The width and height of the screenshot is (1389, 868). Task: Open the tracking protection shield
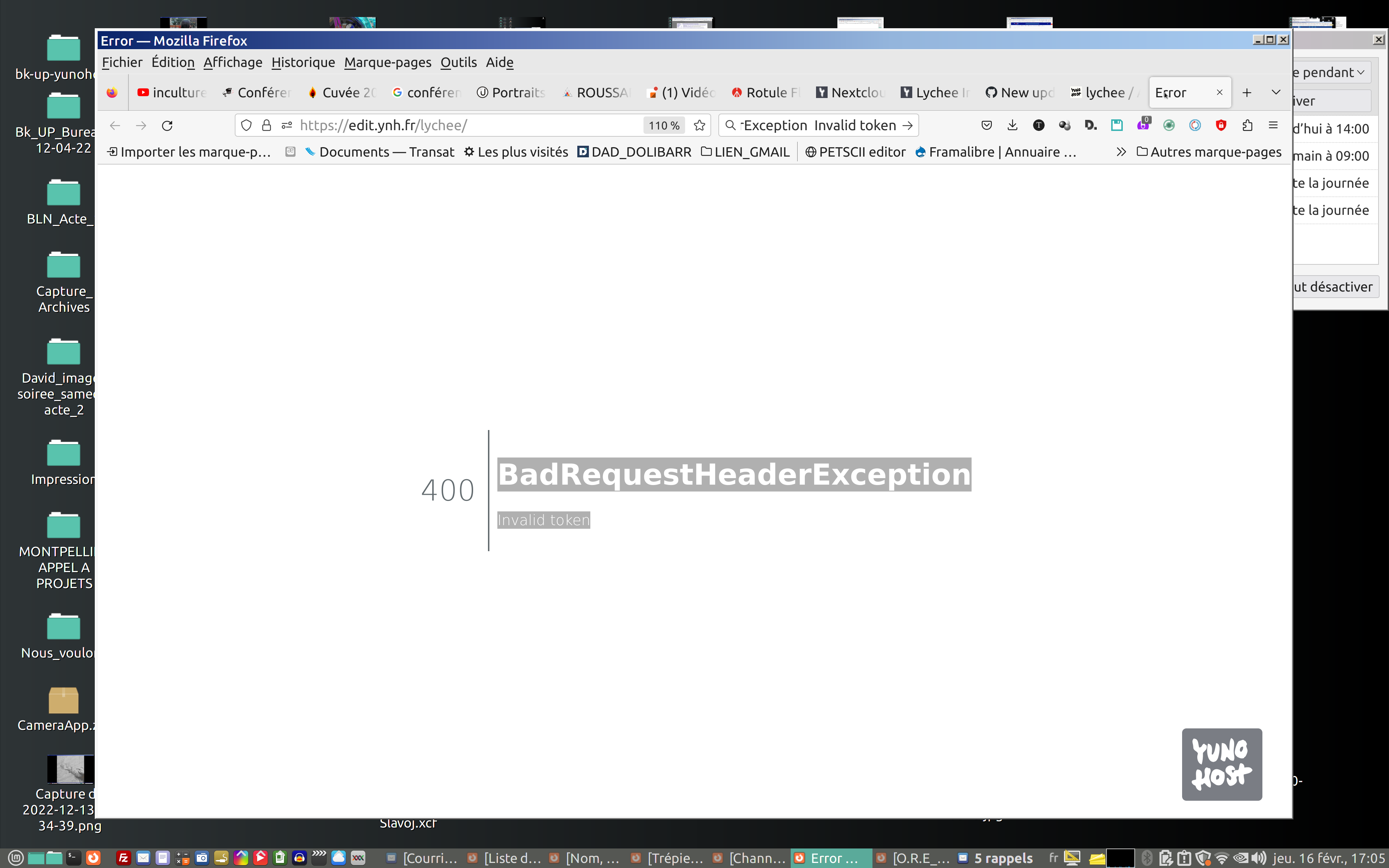tap(246, 125)
